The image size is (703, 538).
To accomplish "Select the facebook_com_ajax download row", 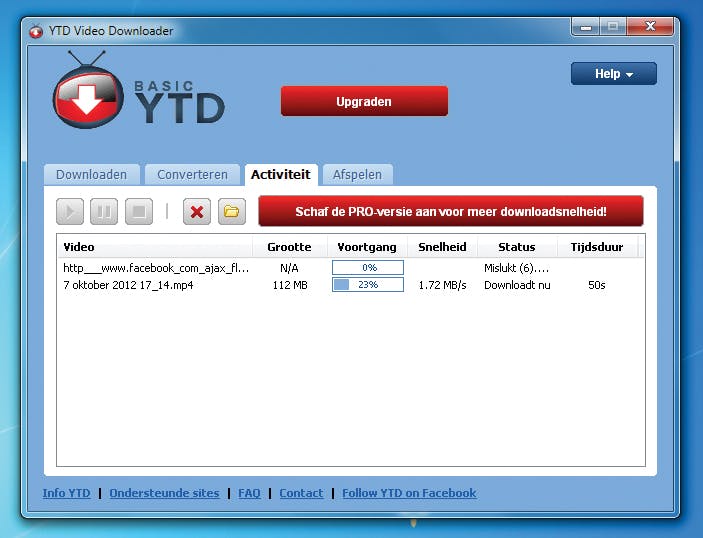I will coord(351,268).
